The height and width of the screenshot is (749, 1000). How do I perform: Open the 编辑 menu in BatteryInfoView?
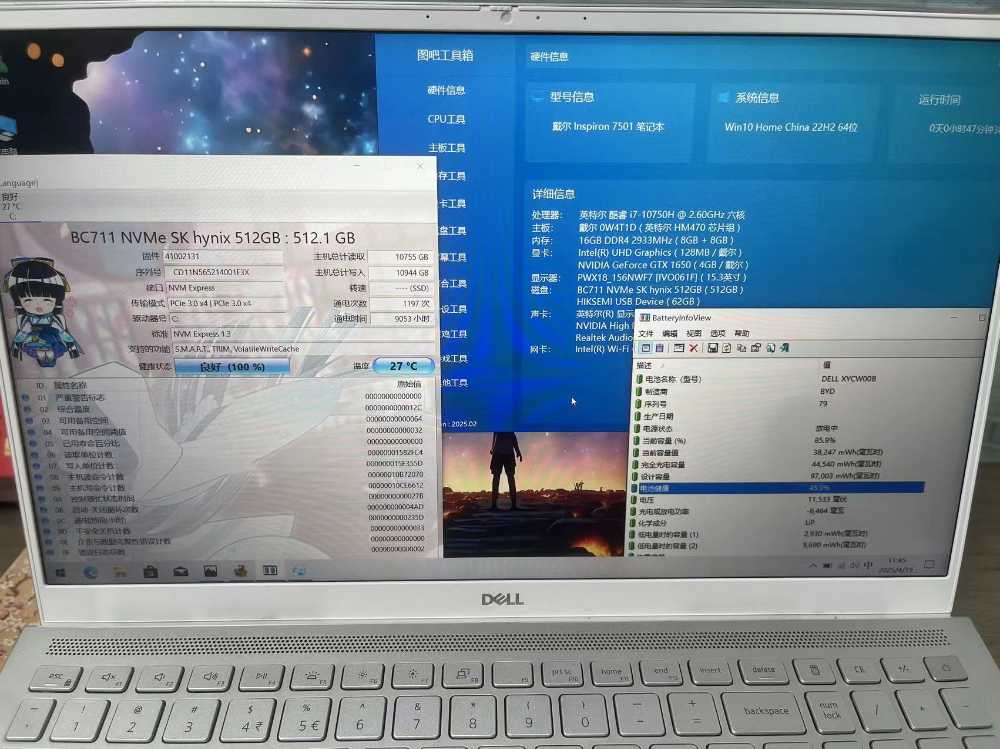pos(670,334)
